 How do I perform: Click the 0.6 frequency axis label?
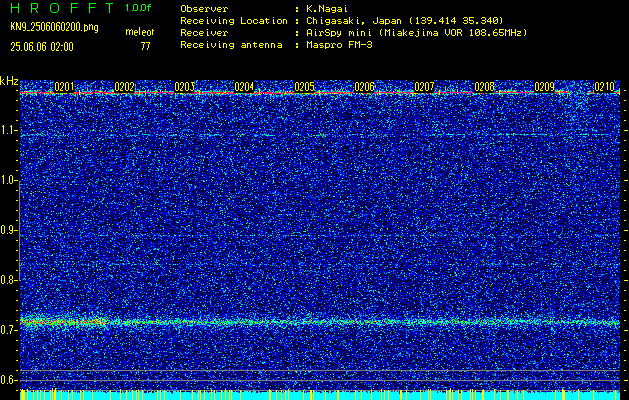click(9, 380)
